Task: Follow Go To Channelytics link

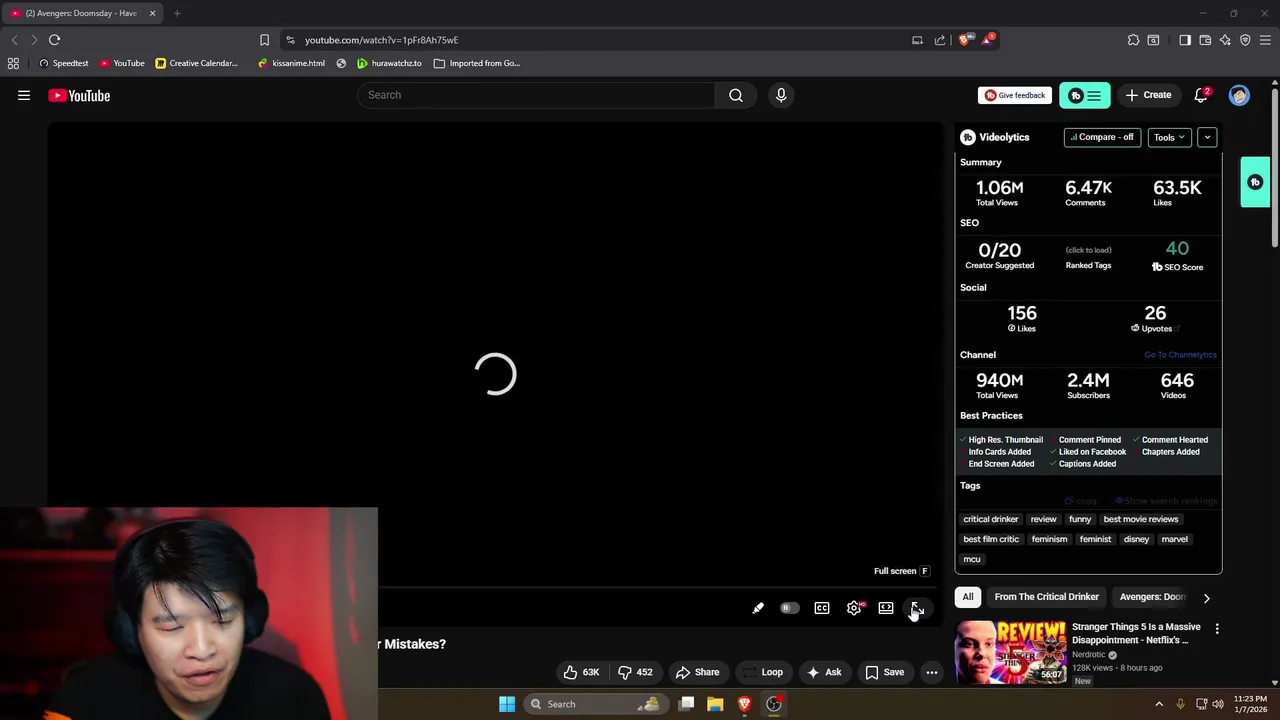Action: (1180, 355)
